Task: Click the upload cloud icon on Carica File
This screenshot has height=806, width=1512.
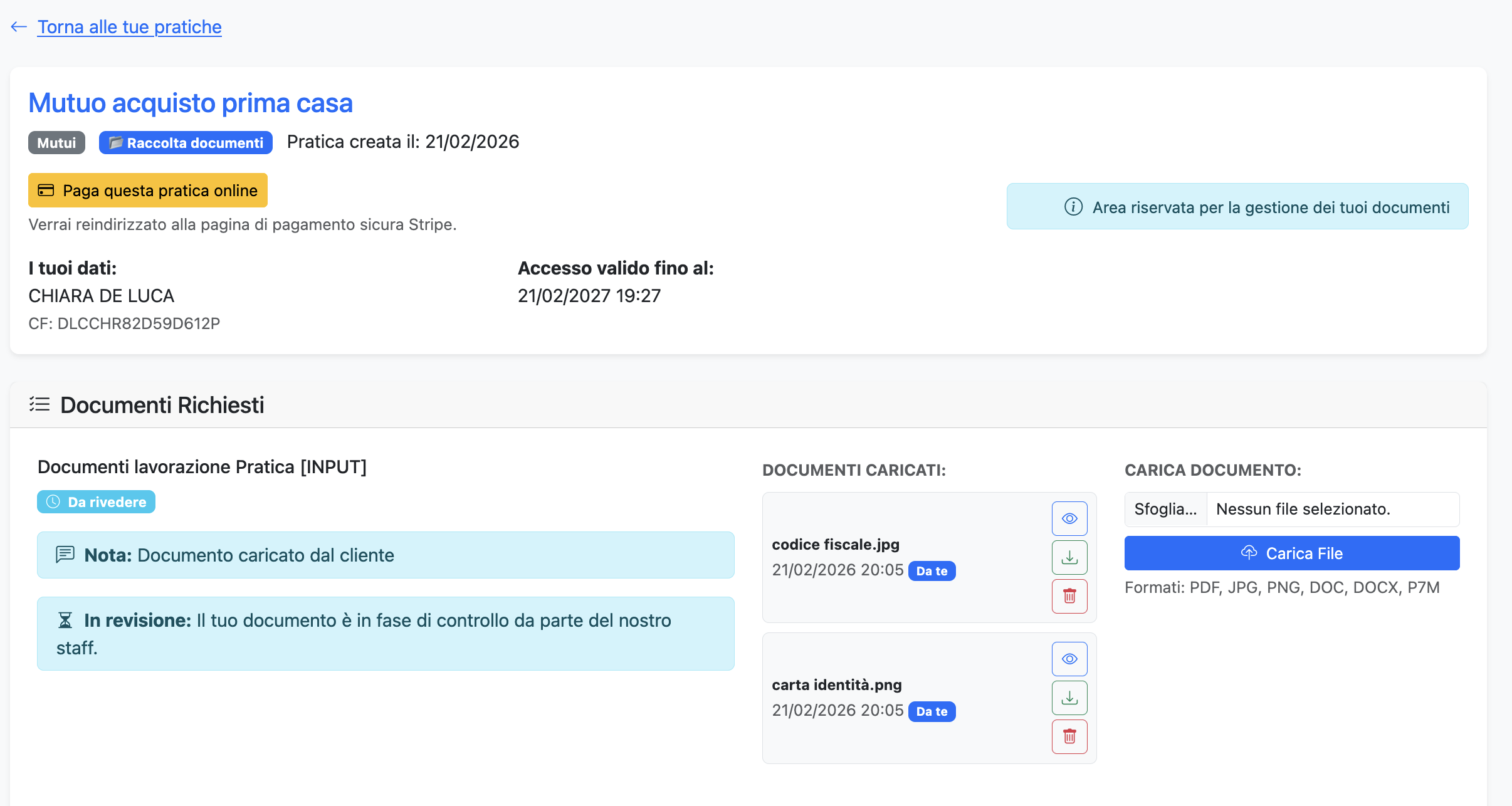Action: [x=1249, y=552]
